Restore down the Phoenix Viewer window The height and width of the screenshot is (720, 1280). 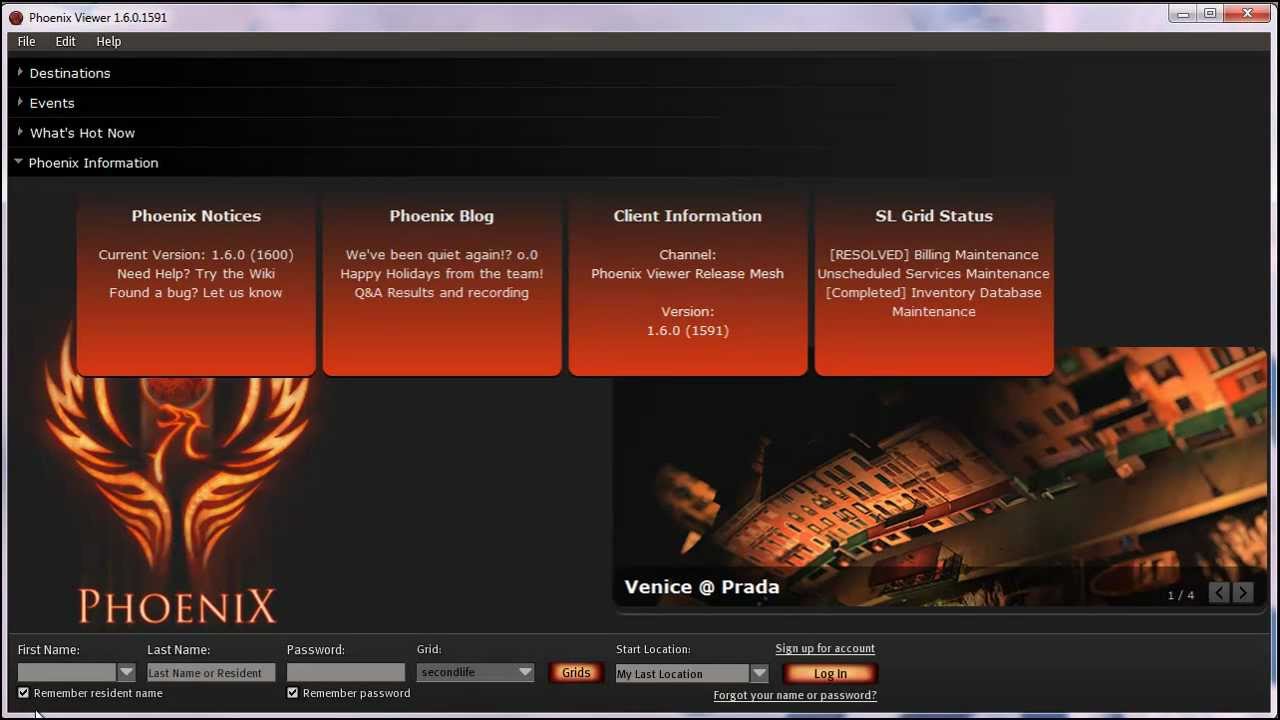pos(1211,14)
